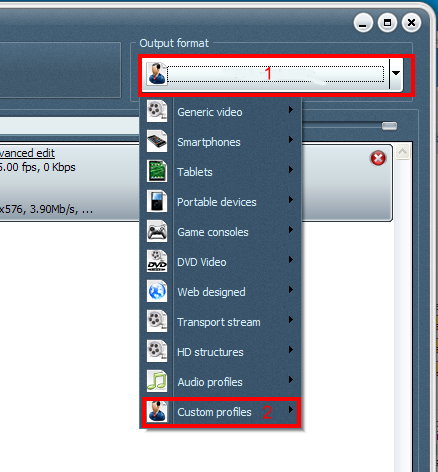Click the Custom profiles person icon
The height and width of the screenshot is (472, 438).
(x=157, y=411)
